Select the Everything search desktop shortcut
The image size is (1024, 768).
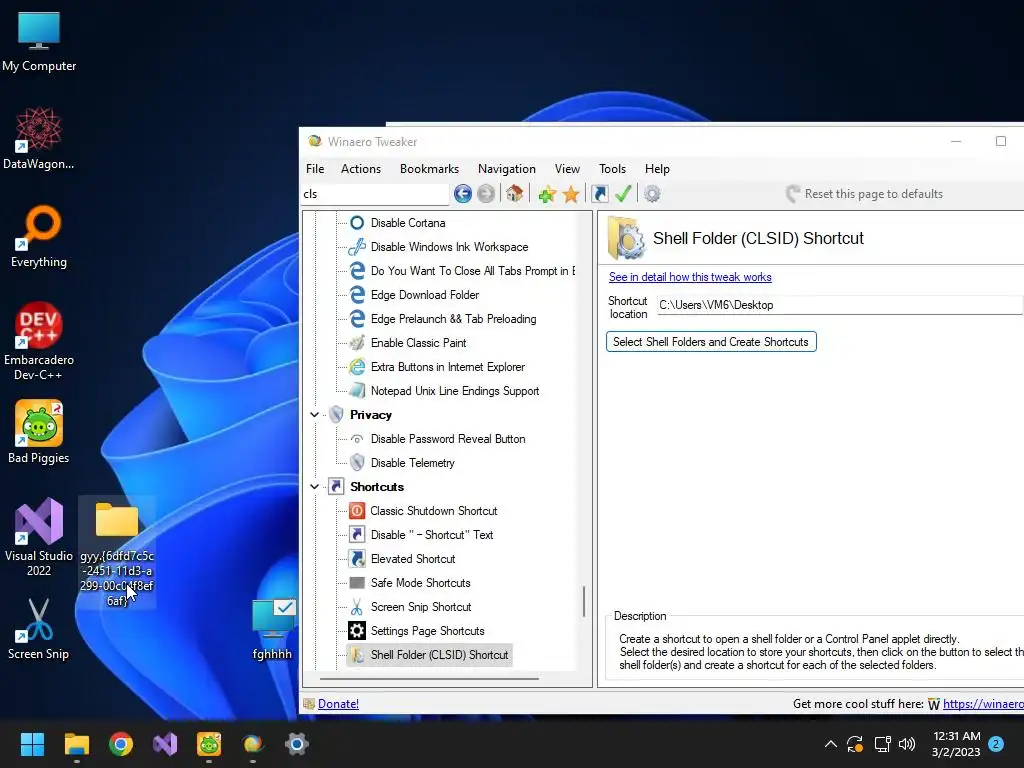(39, 236)
